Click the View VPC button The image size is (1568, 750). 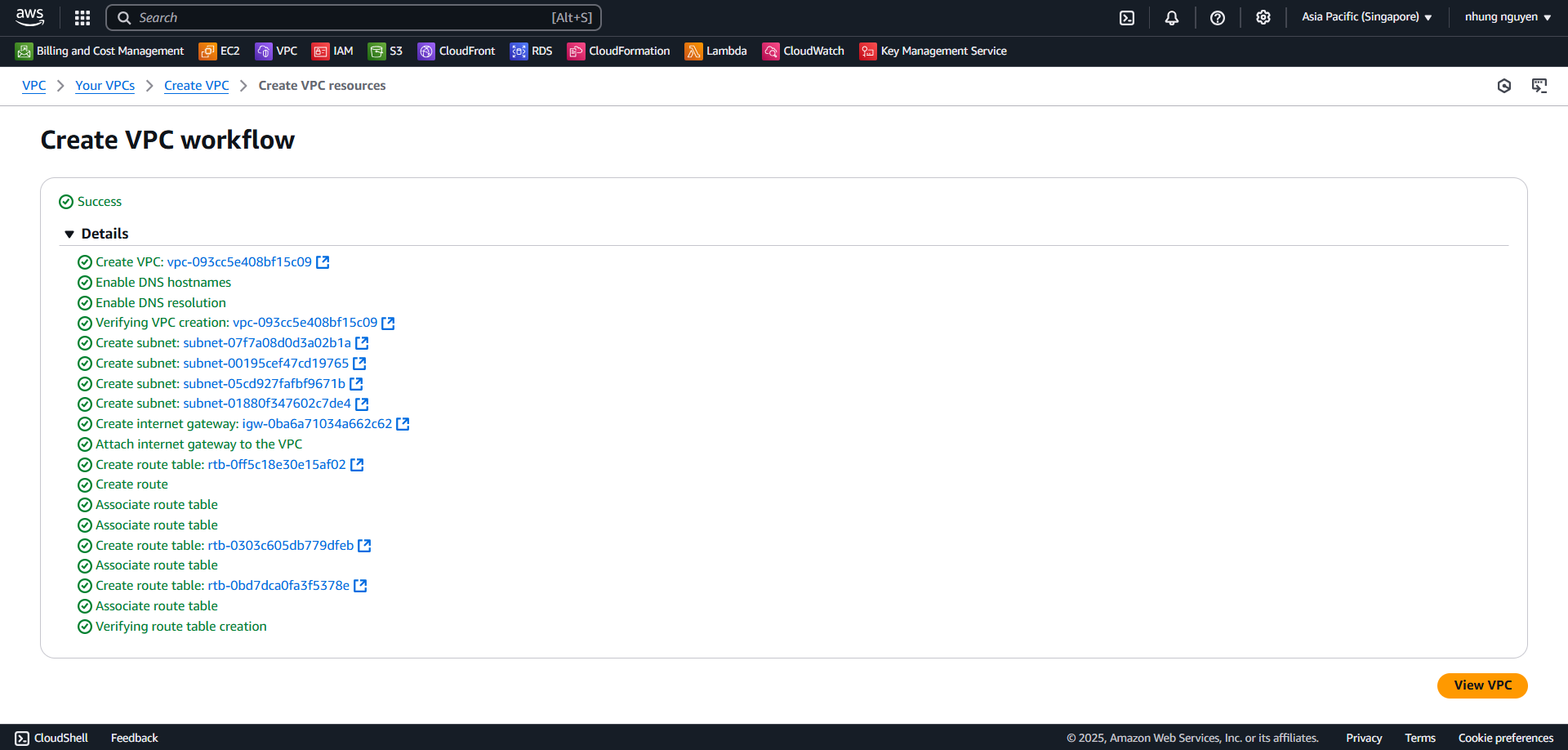pyautogui.click(x=1482, y=685)
